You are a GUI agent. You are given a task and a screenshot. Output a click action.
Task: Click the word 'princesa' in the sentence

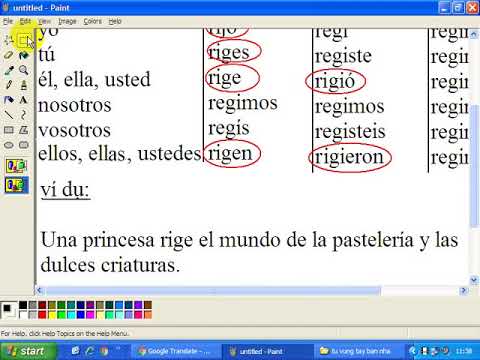tap(119, 241)
